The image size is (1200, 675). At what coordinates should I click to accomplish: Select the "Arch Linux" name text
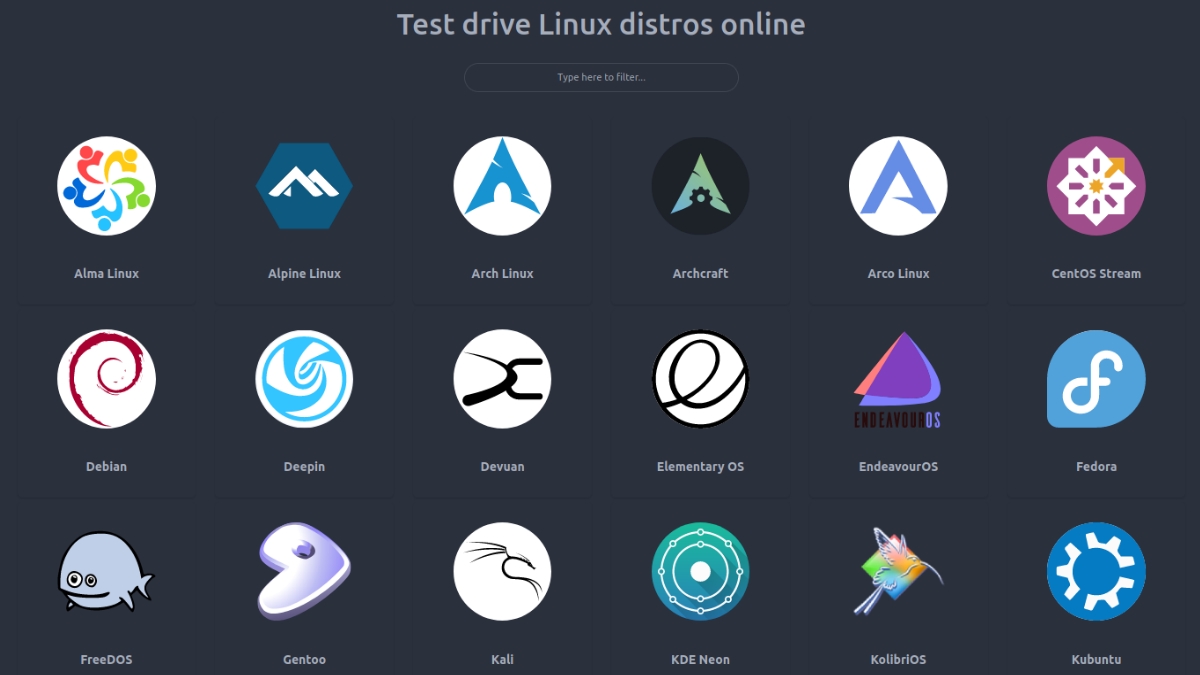click(502, 273)
